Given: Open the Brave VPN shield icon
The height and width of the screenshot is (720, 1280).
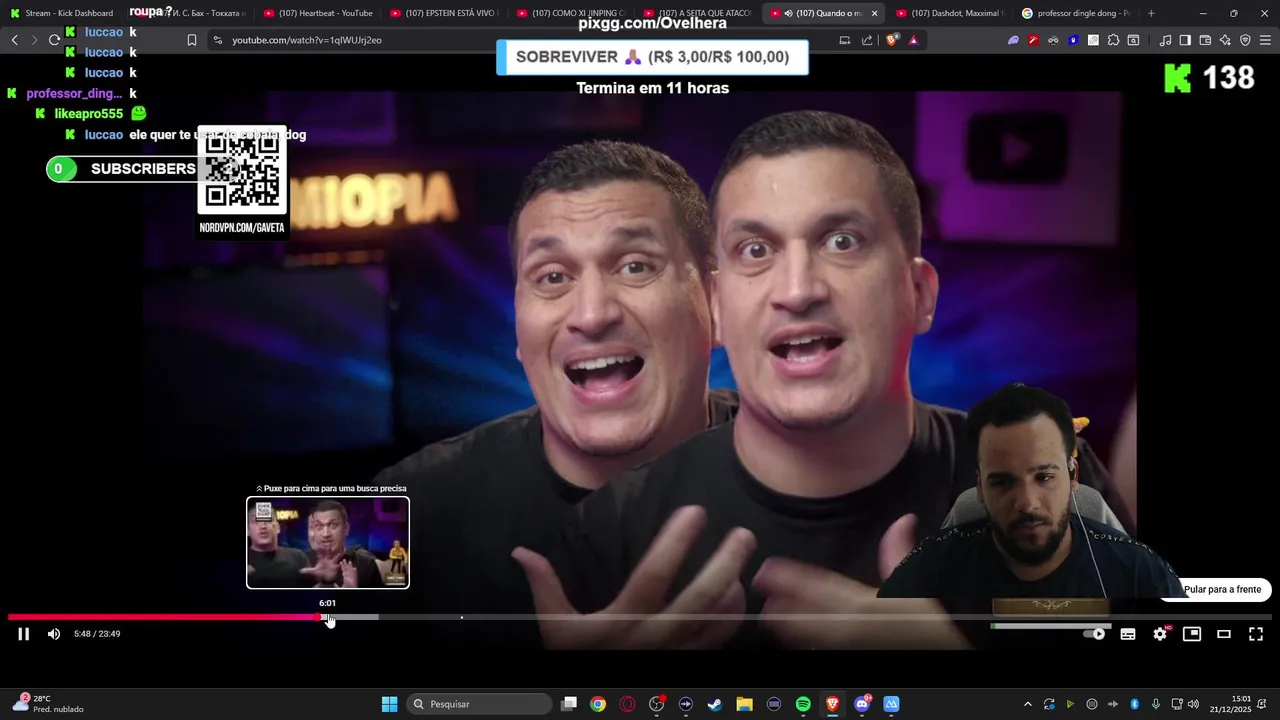Looking at the screenshot, I should click(x=1245, y=40).
